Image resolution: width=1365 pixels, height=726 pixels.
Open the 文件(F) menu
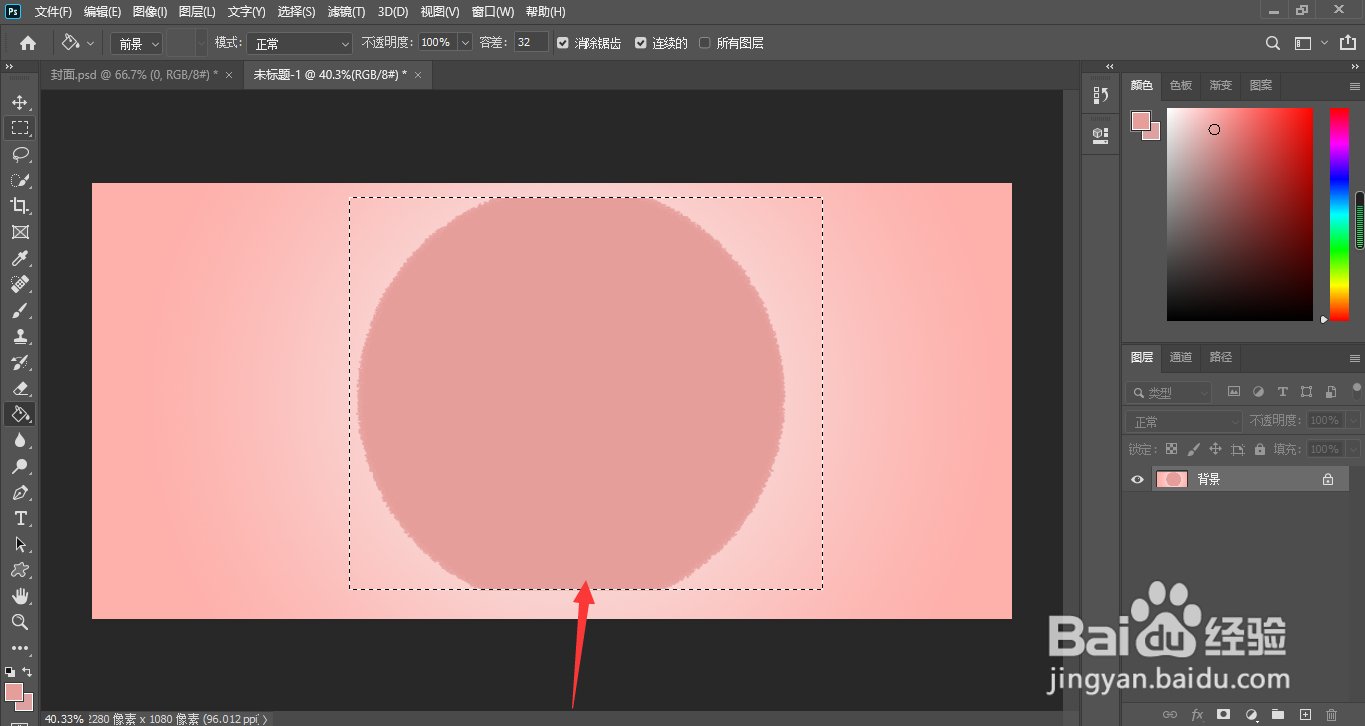pyautogui.click(x=53, y=12)
